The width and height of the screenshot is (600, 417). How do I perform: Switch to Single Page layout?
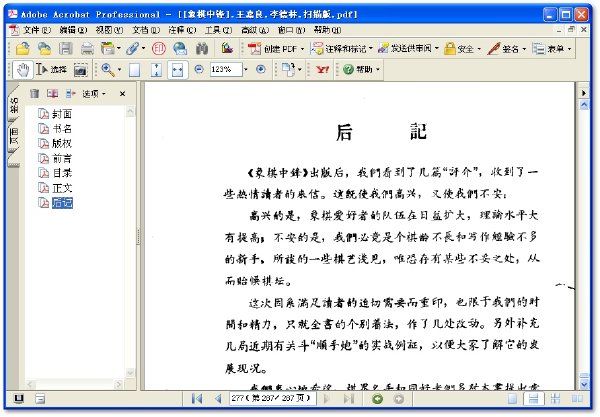coord(512,399)
